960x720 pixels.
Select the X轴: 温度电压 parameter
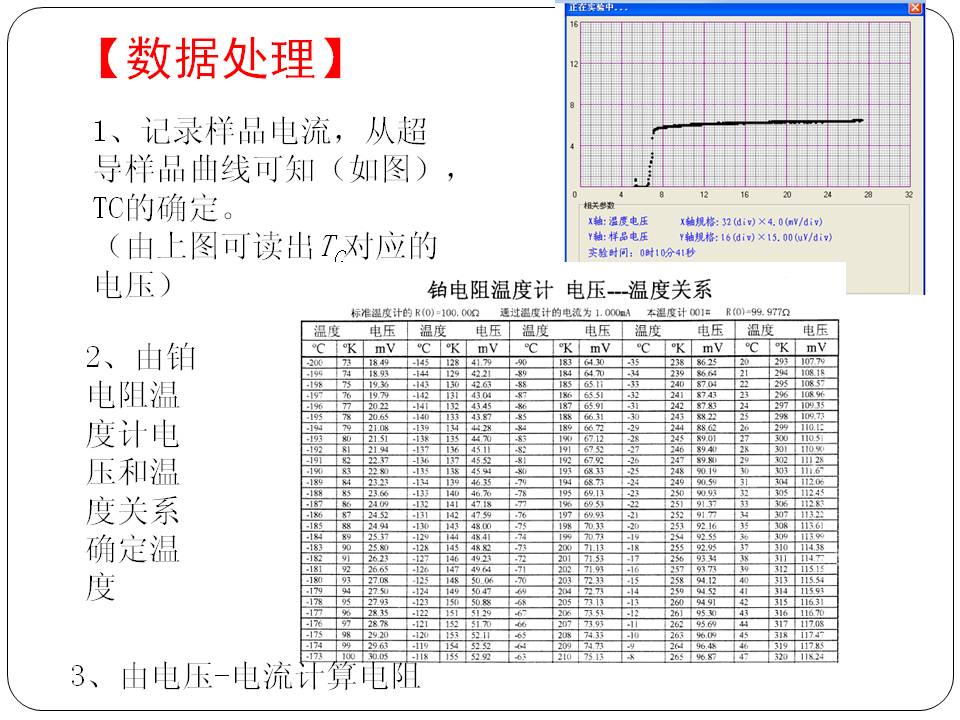(x=618, y=221)
